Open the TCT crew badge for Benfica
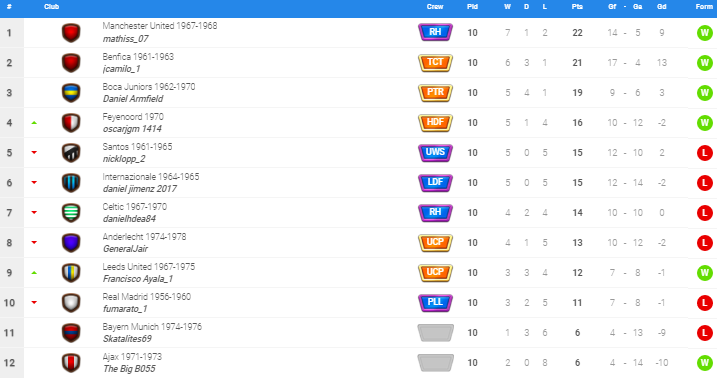 pos(435,63)
